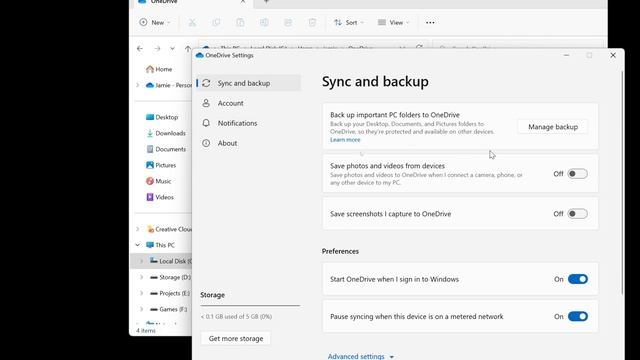Open the Account settings section
This screenshot has width=640, height=360.
pos(249,103)
